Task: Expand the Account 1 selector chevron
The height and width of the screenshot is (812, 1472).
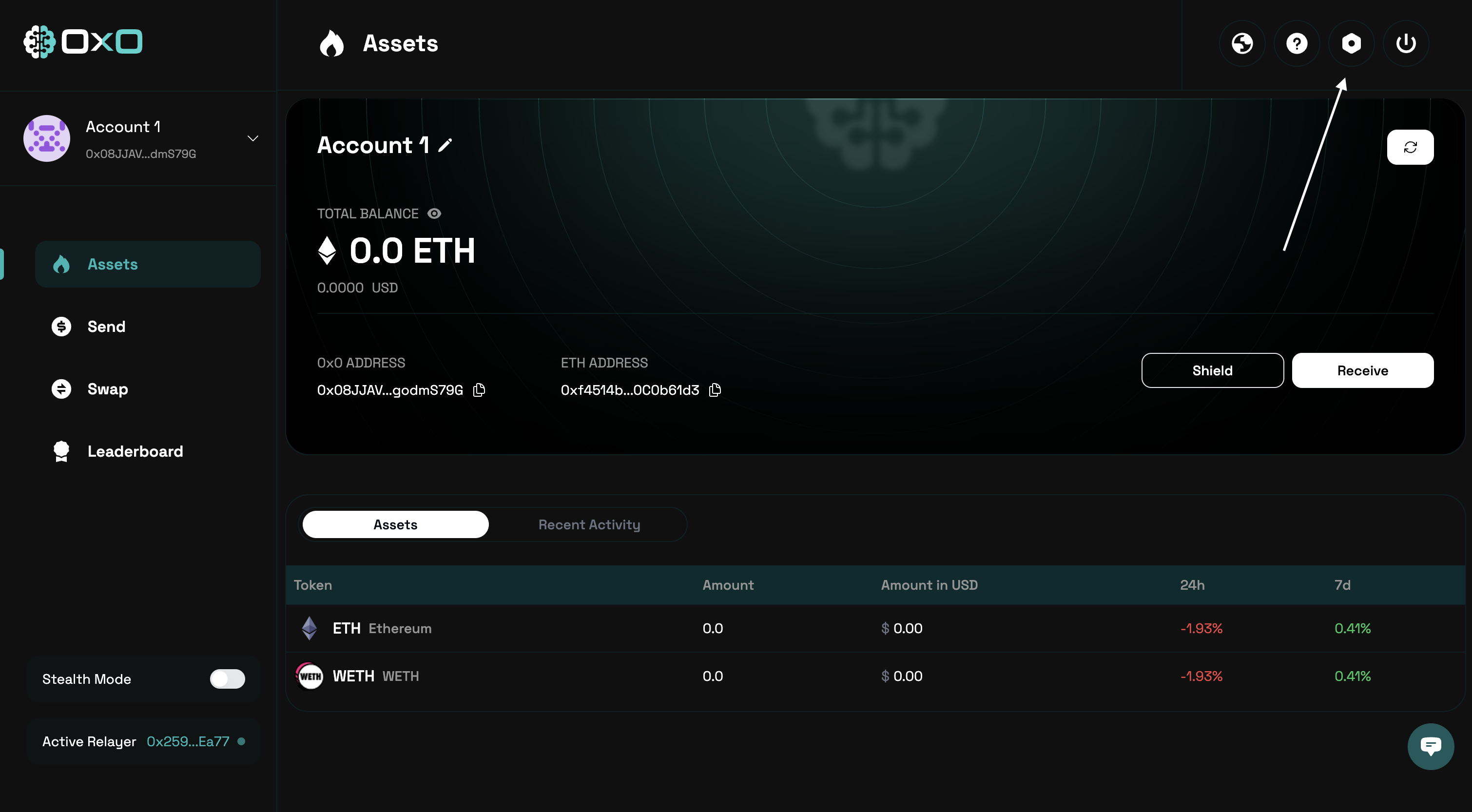Action: pos(252,139)
